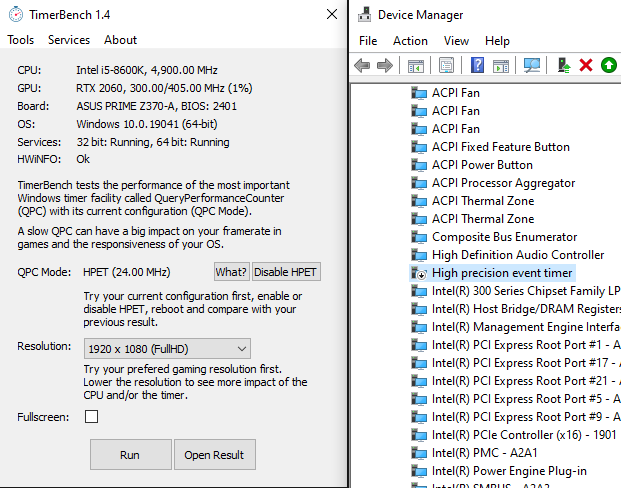The height and width of the screenshot is (488, 621).
Task: Select Intel(R) PCI Express Root Port #5
Action: (526, 399)
